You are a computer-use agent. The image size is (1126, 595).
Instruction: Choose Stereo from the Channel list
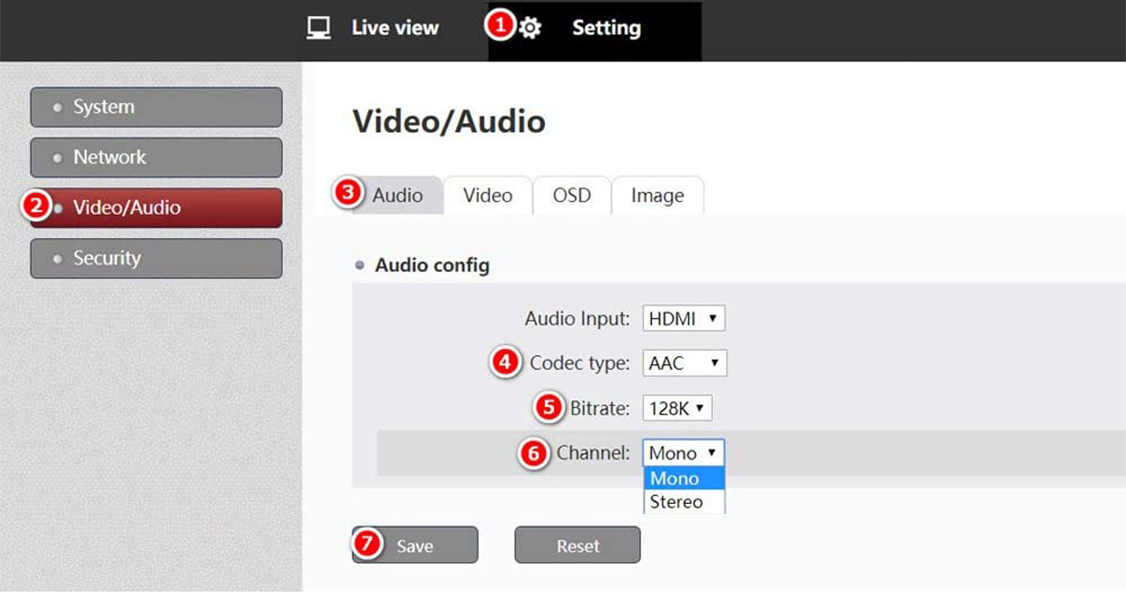[683, 502]
